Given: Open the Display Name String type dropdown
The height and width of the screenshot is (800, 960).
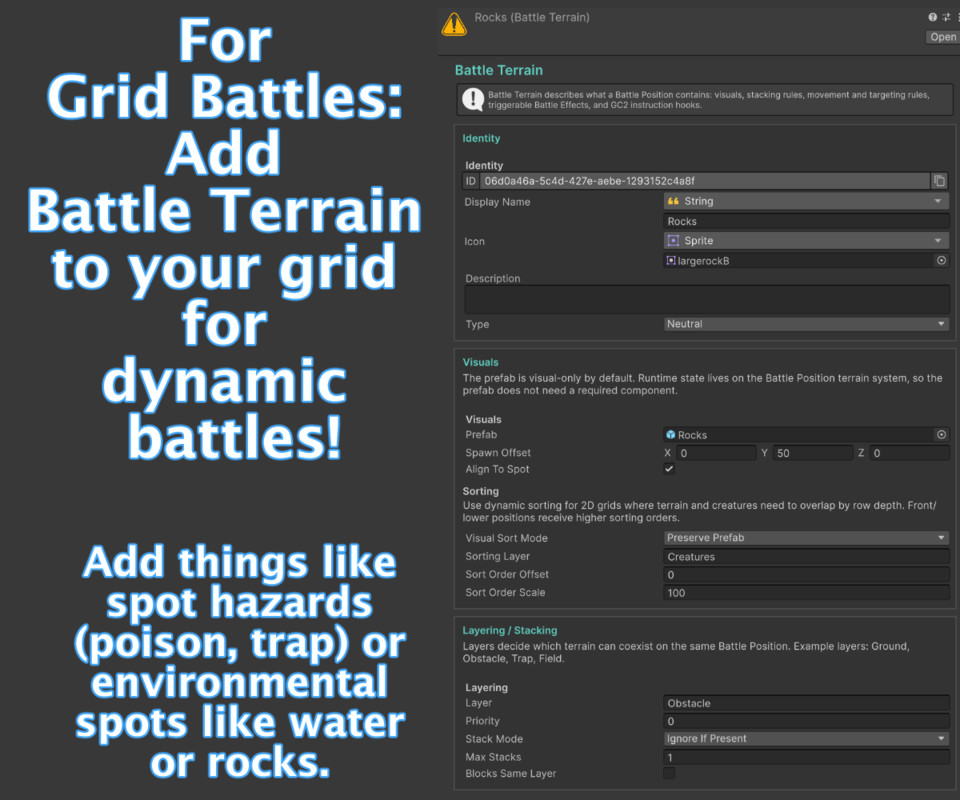Looking at the screenshot, I should click(806, 201).
